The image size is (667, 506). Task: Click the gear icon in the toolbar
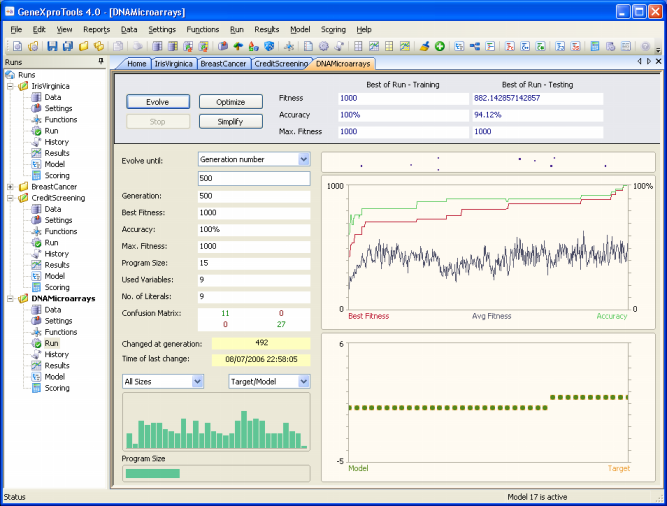click(x=324, y=46)
